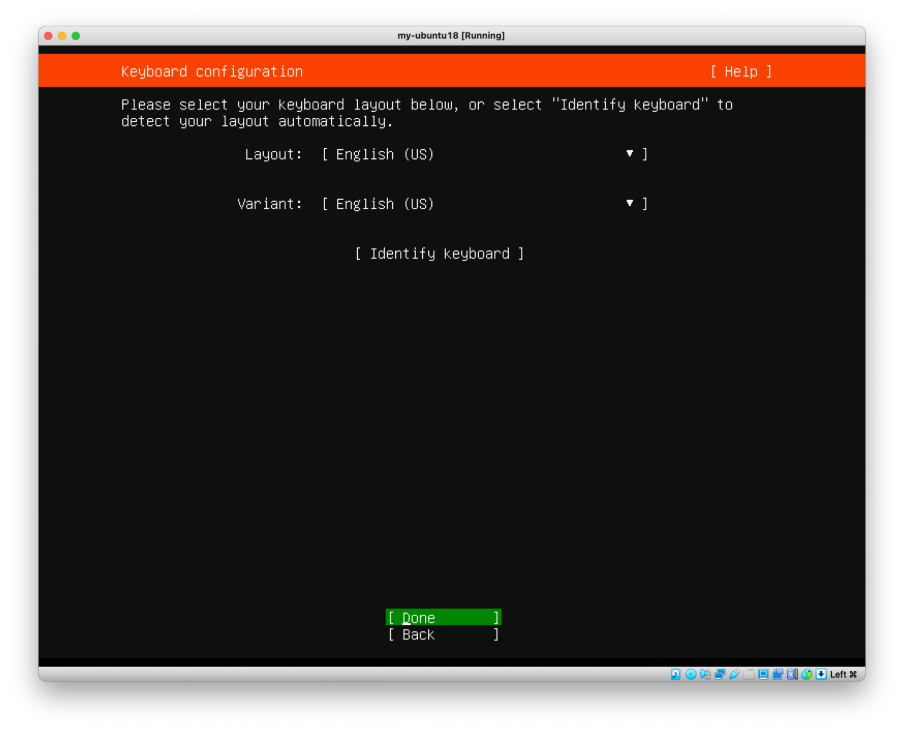Minimize the VM window with the yellow button

(62, 36)
